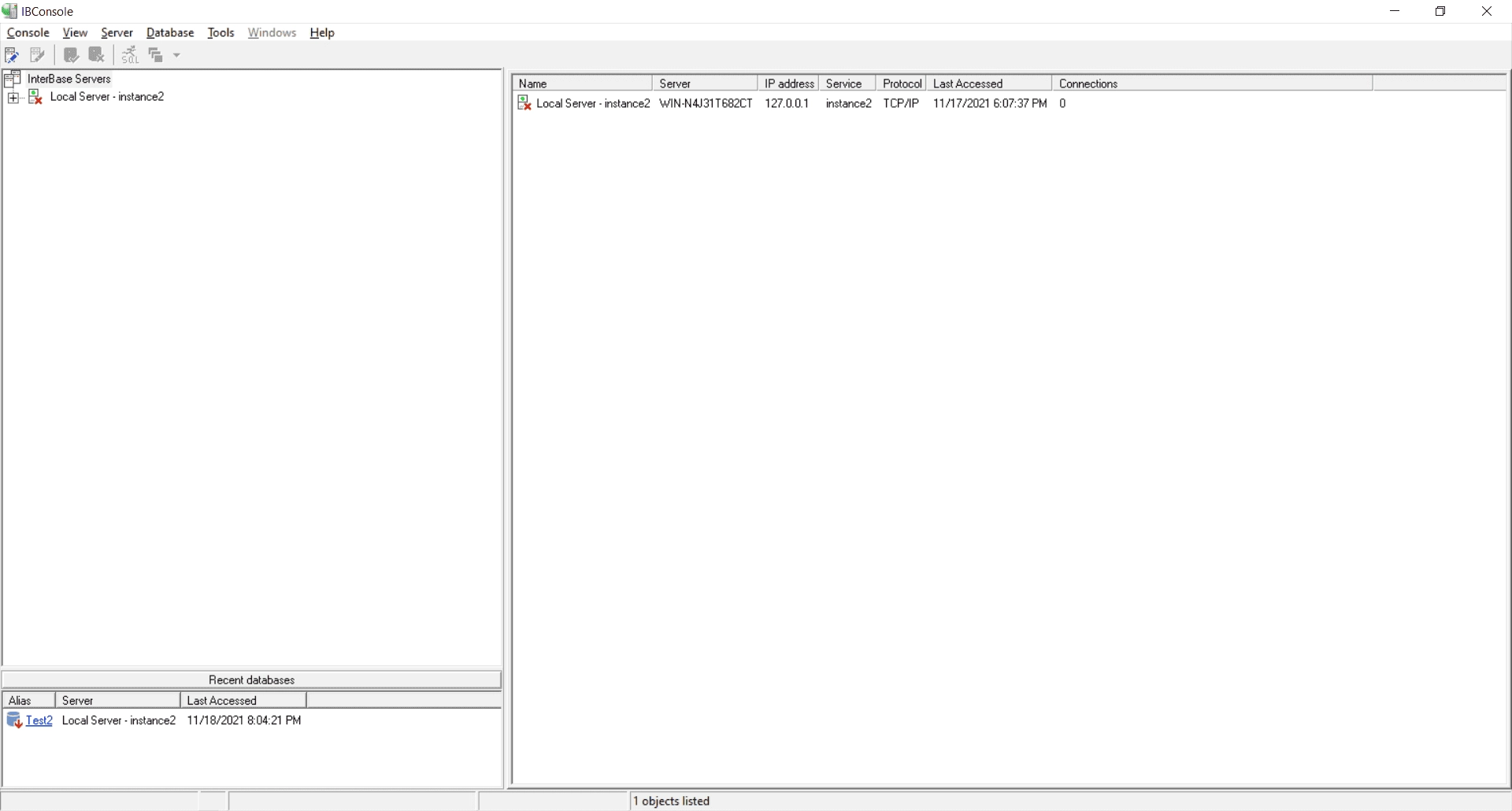Select Local Server - instance2 list row name
This screenshot has height=811, width=1512.
(x=593, y=103)
